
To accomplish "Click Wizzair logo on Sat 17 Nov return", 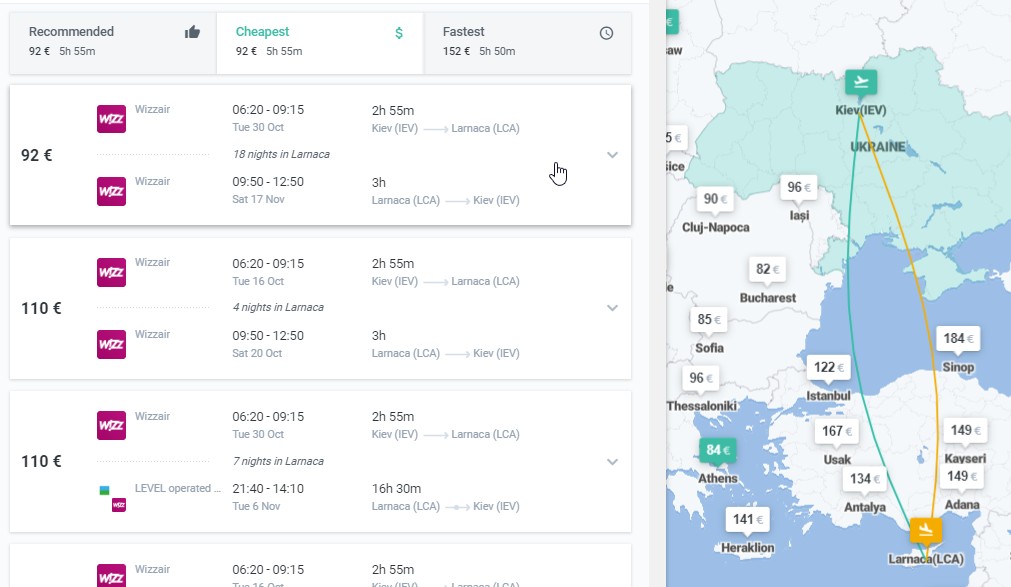I will coord(112,192).
